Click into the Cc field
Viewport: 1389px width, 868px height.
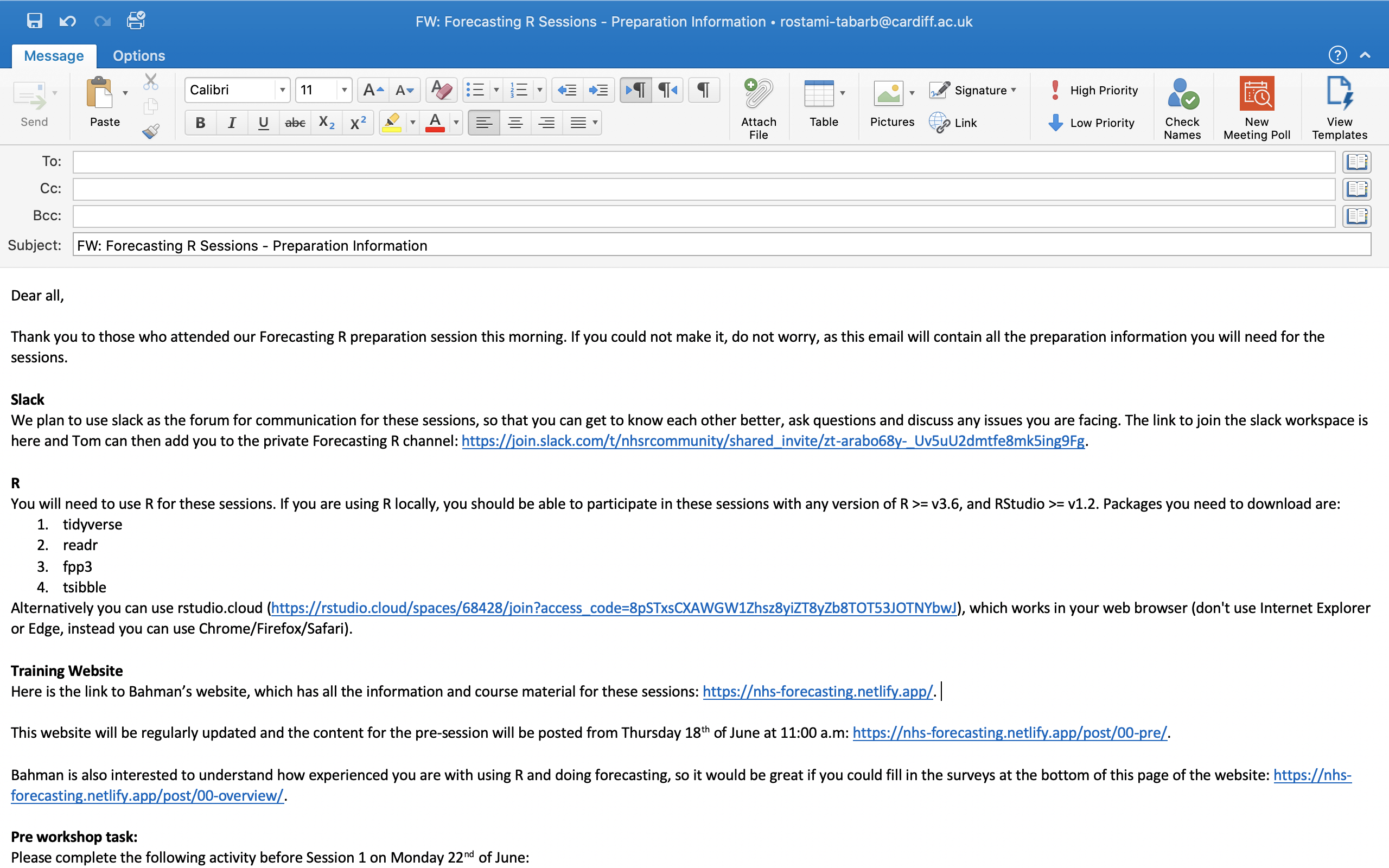pyautogui.click(x=704, y=189)
